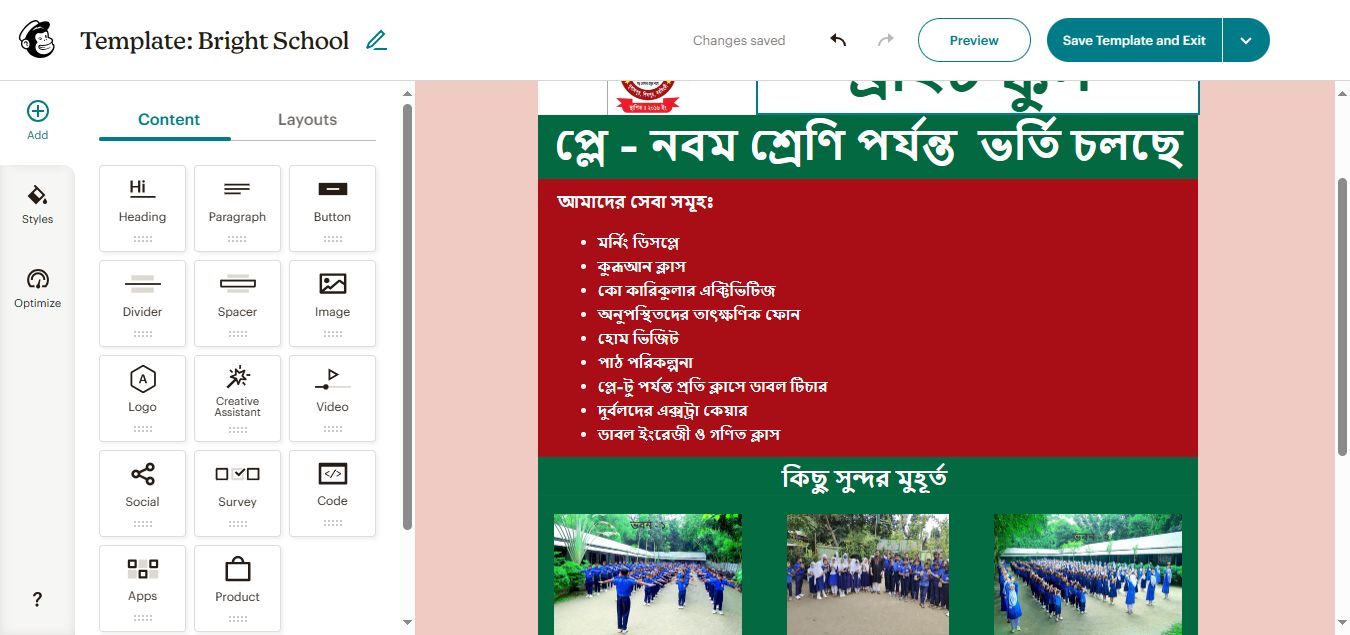1350x635 pixels.
Task: Undo the last change
Action: point(838,40)
